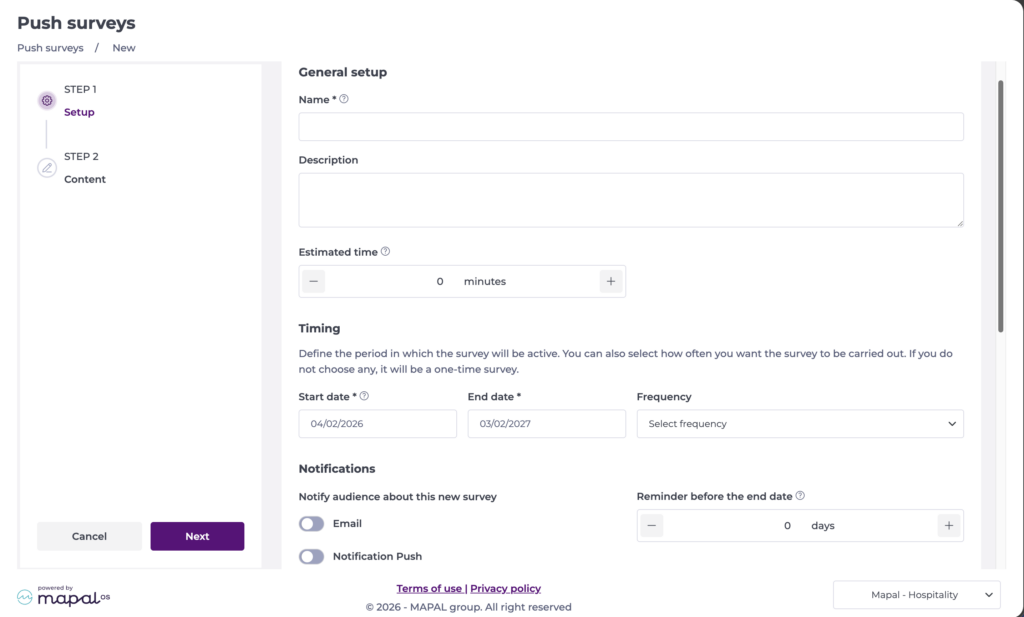Decrease estimated time with minus button
The width and height of the screenshot is (1024, 617).
(314, 281)
